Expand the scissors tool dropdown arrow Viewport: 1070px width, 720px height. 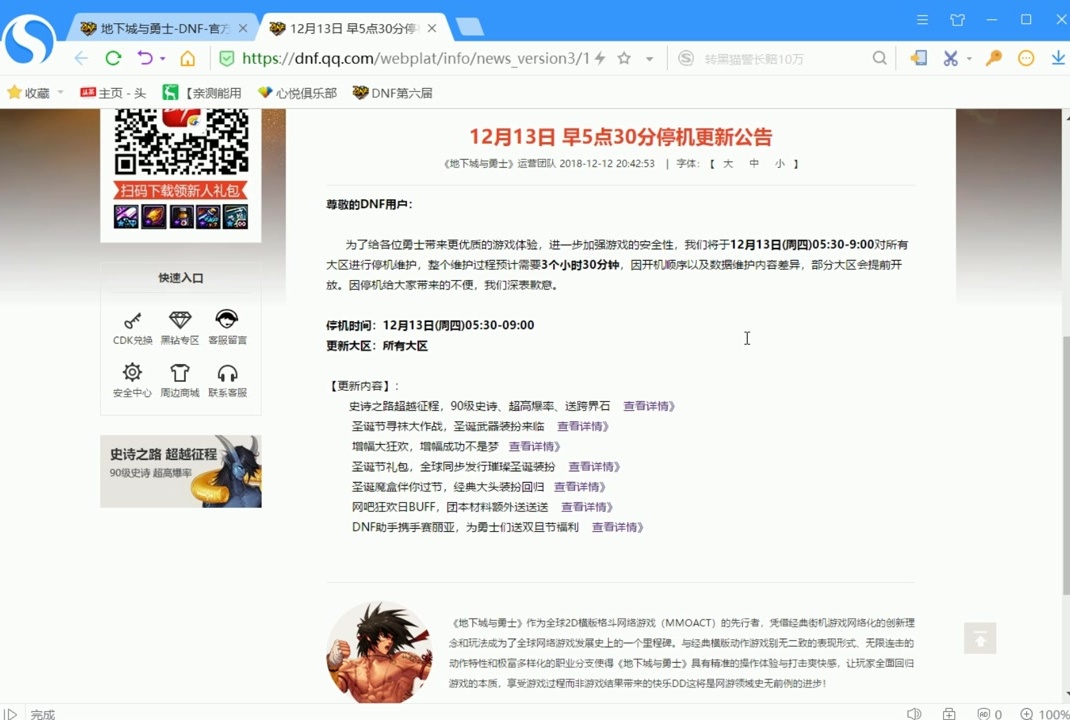click(x=969, y=59)
